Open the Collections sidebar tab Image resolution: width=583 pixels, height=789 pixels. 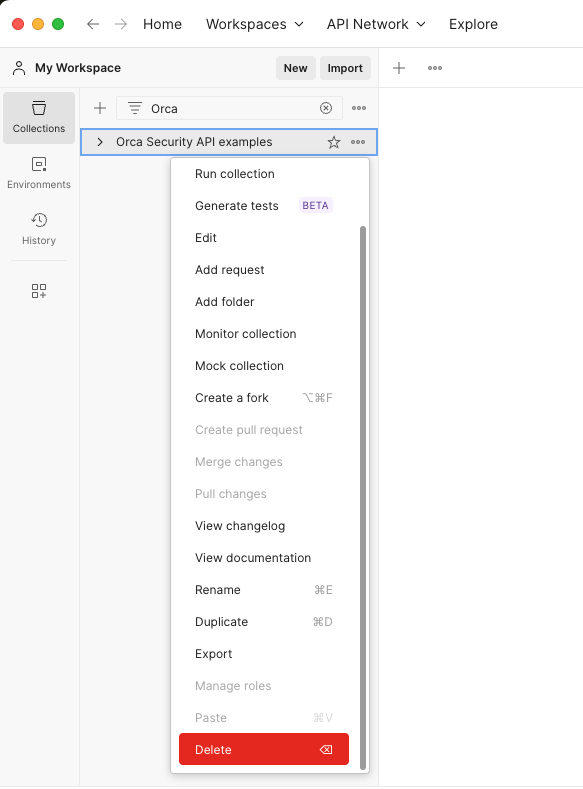pyautogui.click(x=39, y=118)
